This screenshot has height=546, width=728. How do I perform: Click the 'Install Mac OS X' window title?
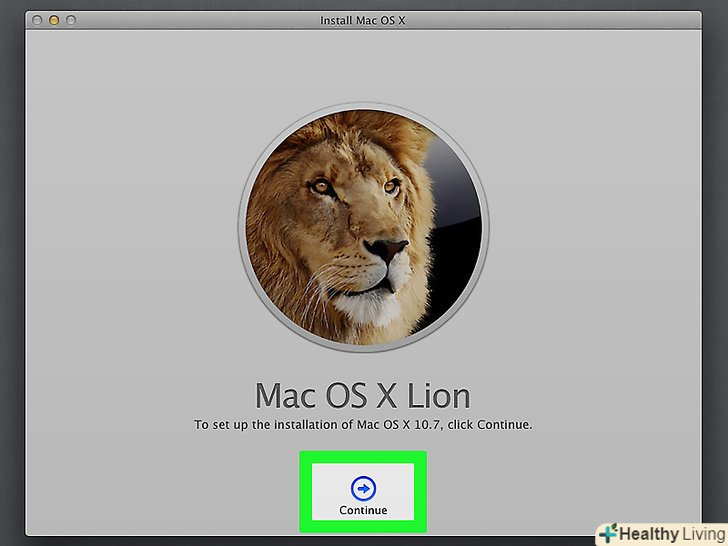[363, 20]
